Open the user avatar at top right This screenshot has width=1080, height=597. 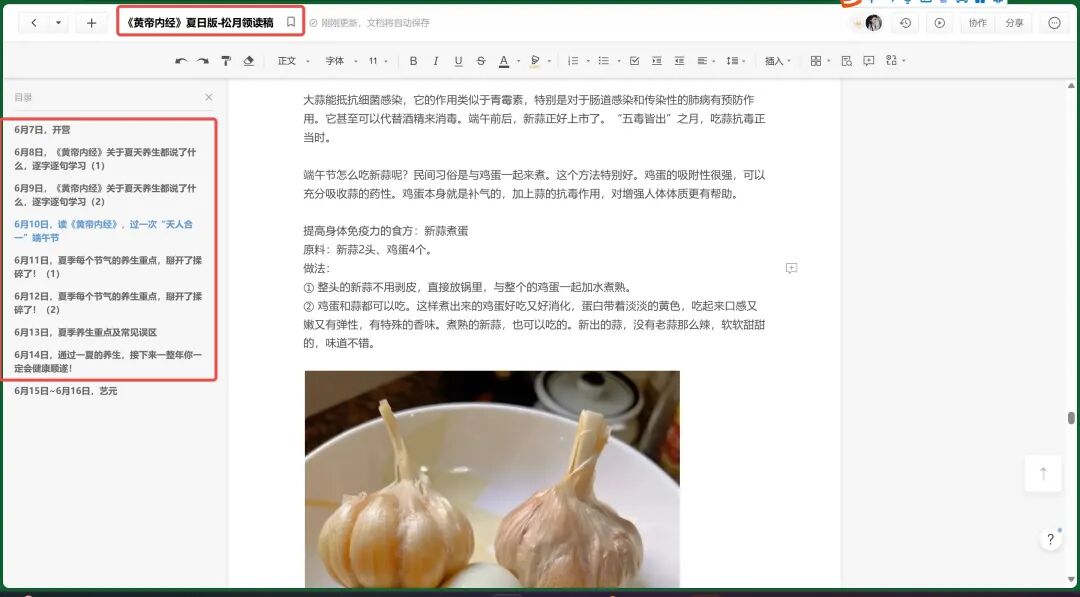pyautogui.click(x=873, y=23)
